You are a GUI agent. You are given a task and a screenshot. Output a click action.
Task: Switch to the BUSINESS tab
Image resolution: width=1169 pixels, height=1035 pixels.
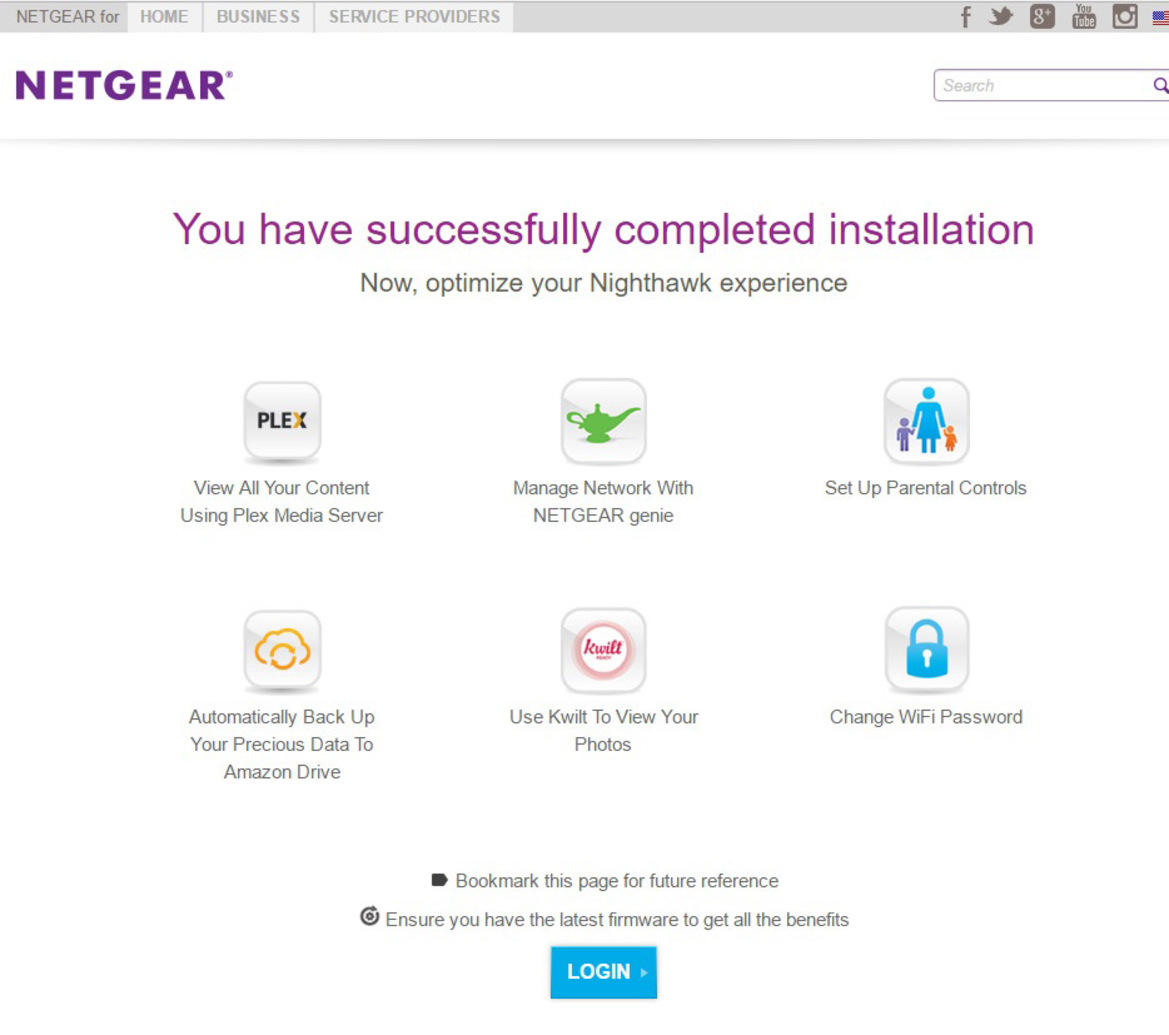click(258, 16)
